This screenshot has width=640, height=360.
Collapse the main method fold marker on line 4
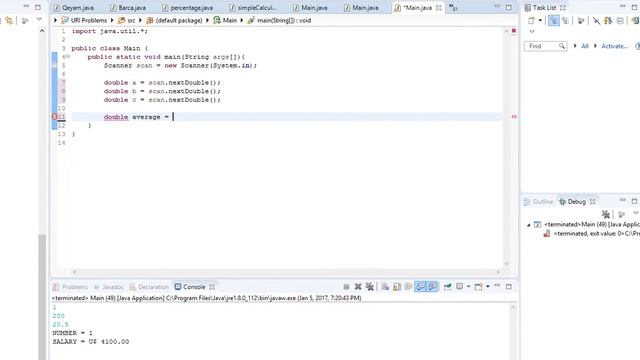tap(68, 57)
